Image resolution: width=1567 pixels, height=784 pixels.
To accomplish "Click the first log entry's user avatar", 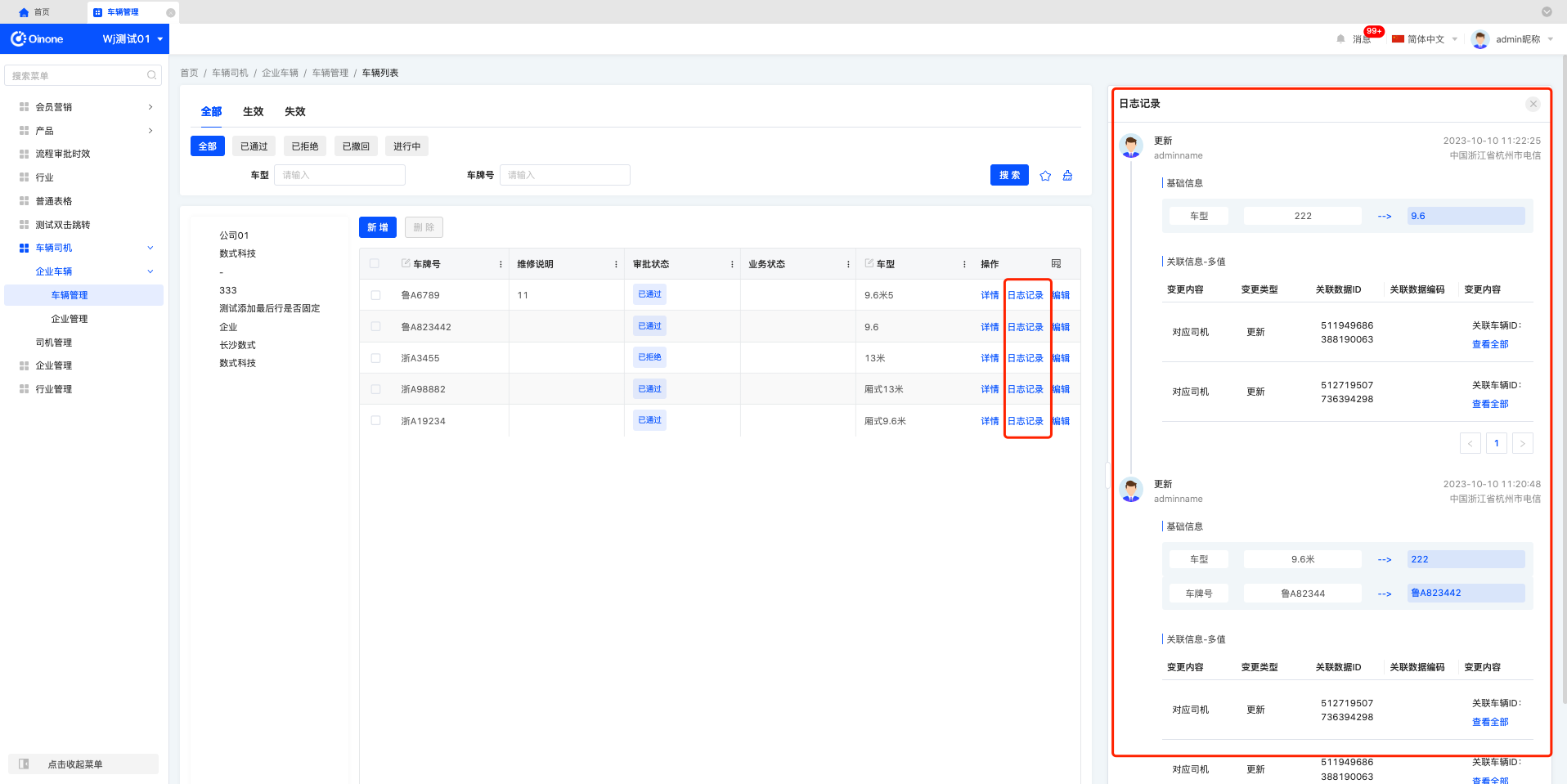I will point(1131,146).
